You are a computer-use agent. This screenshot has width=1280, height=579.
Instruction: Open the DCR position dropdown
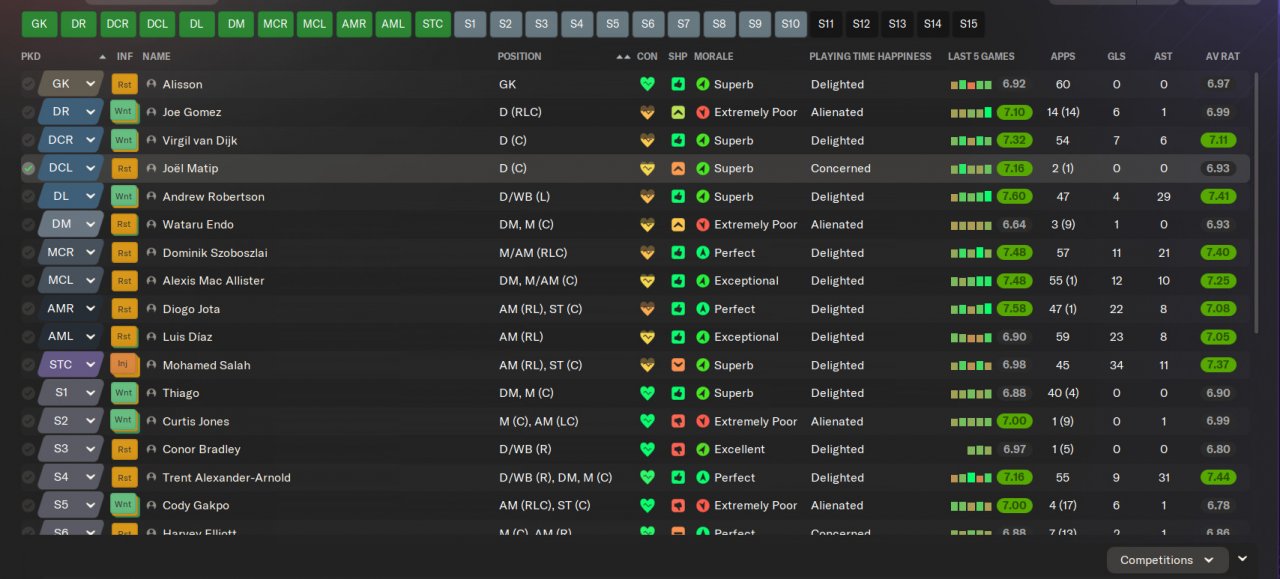click(x=71, y=140)
